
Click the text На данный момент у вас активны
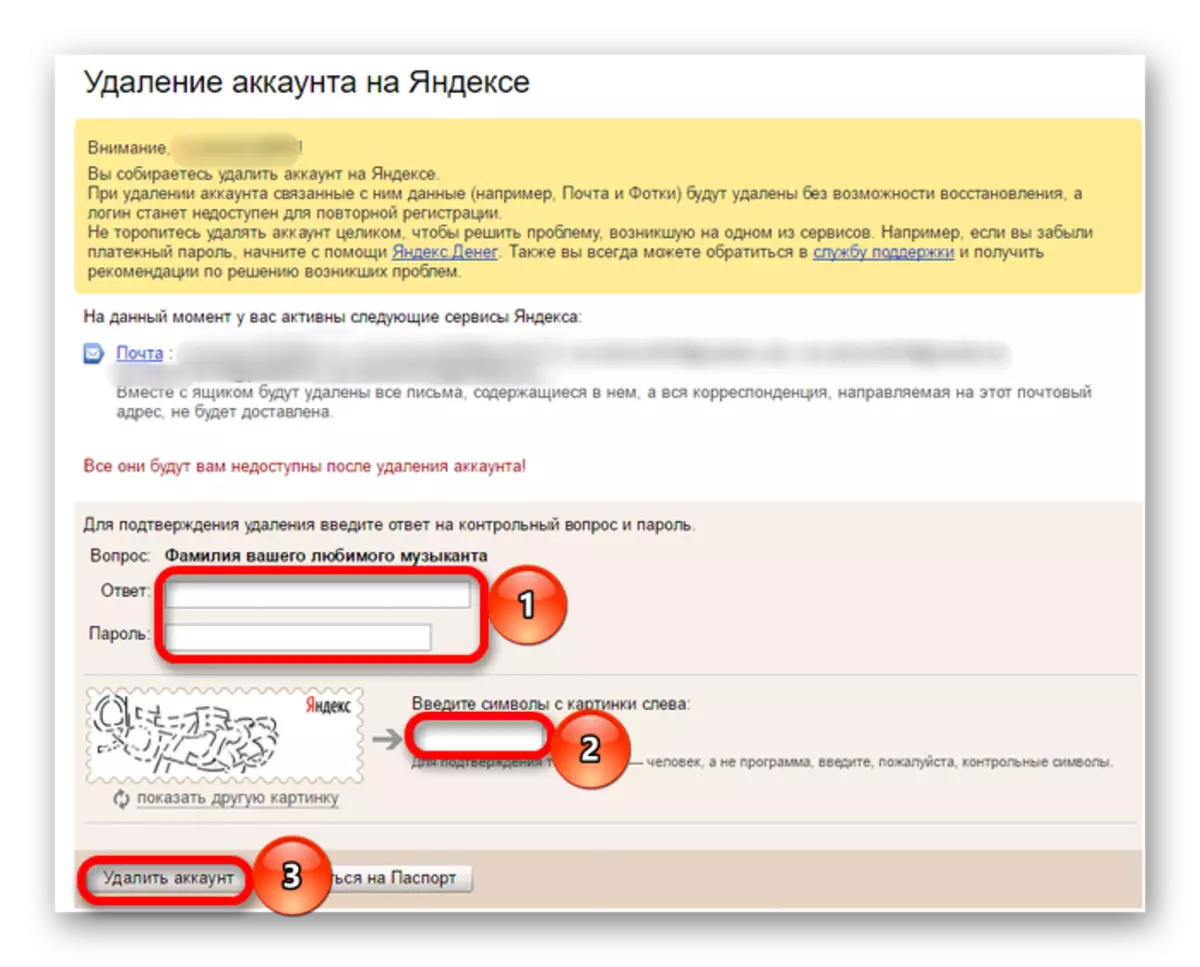(x=331, y=317)
